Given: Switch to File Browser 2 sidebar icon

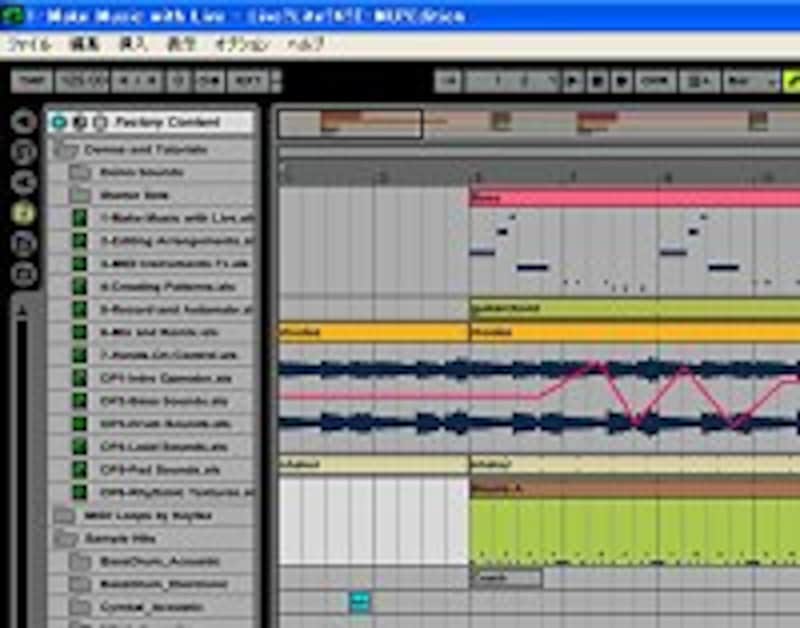Looking at the screenshot, I should [24, 244].
